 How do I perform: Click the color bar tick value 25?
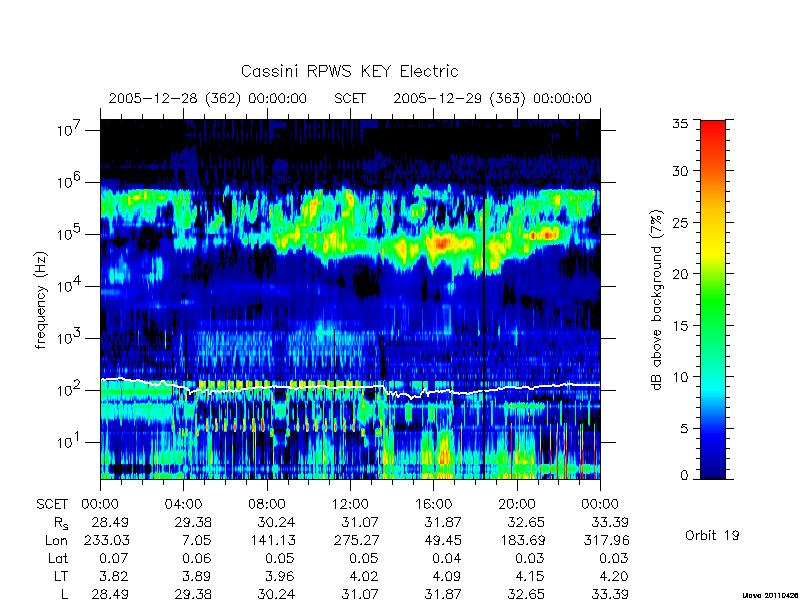coord(680,222)
